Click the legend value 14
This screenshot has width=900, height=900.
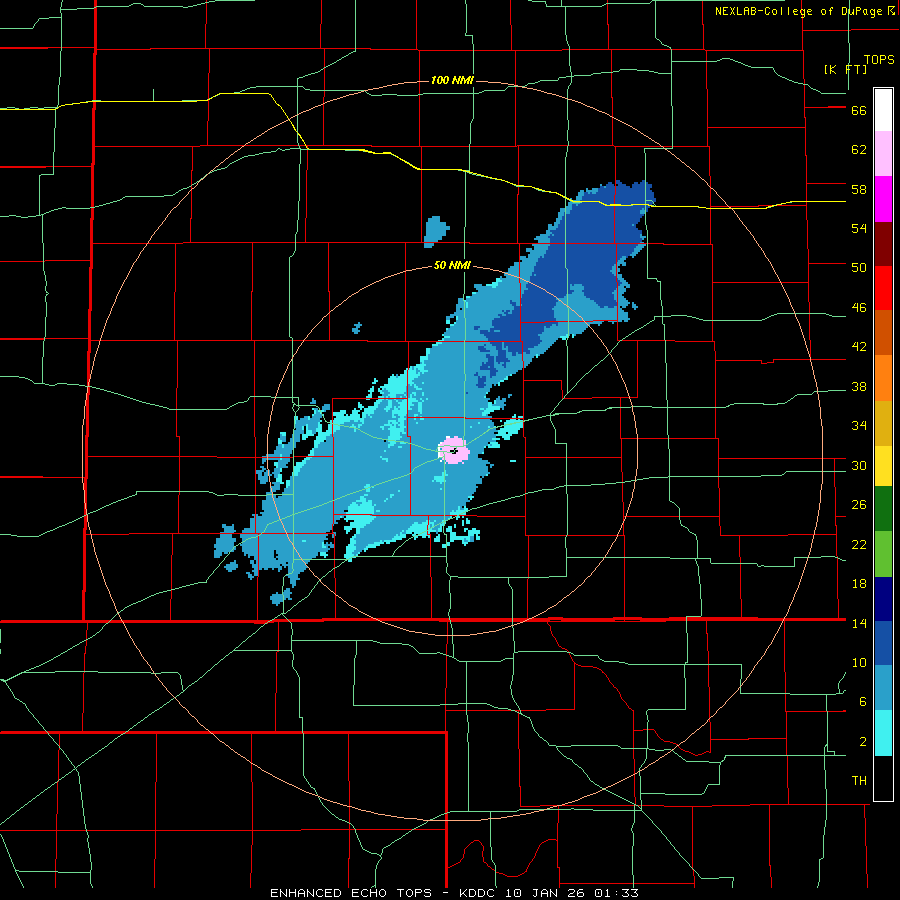(859, 623)
